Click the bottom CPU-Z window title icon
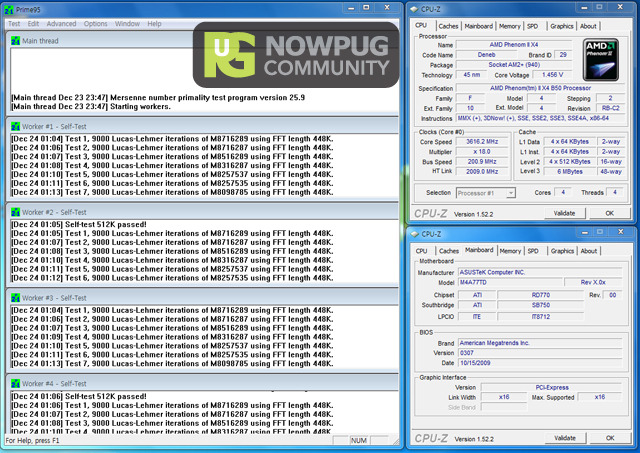640x453 pixels. coord(415,234)
